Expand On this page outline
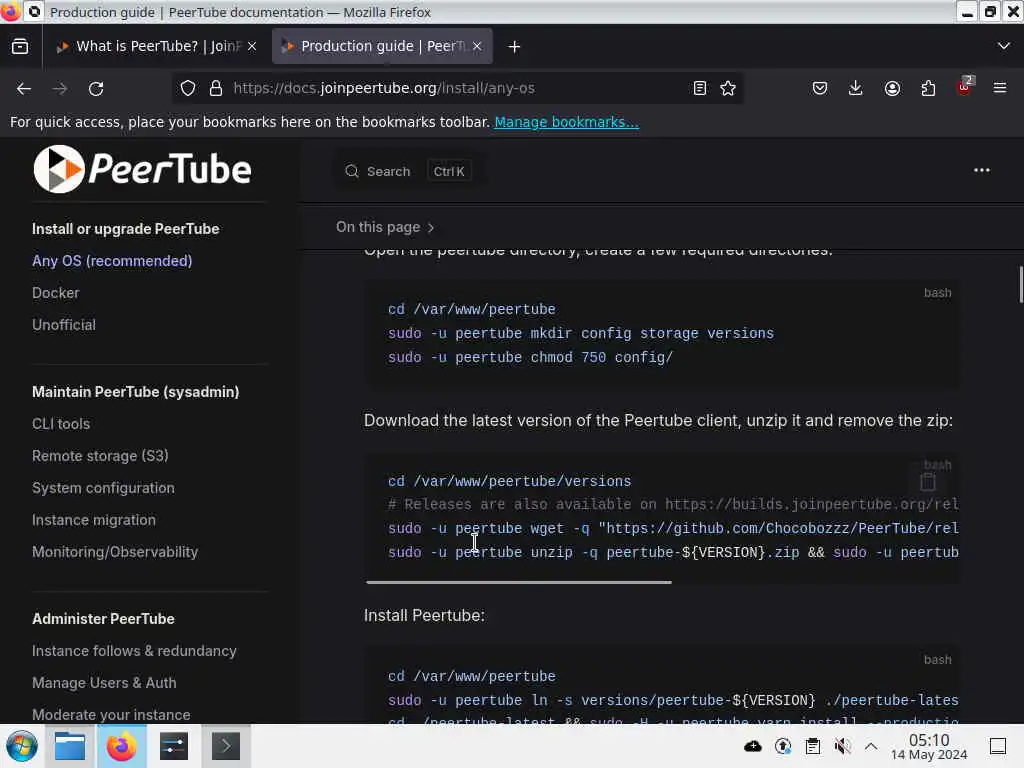1024x768 pixels. [385, 227]
